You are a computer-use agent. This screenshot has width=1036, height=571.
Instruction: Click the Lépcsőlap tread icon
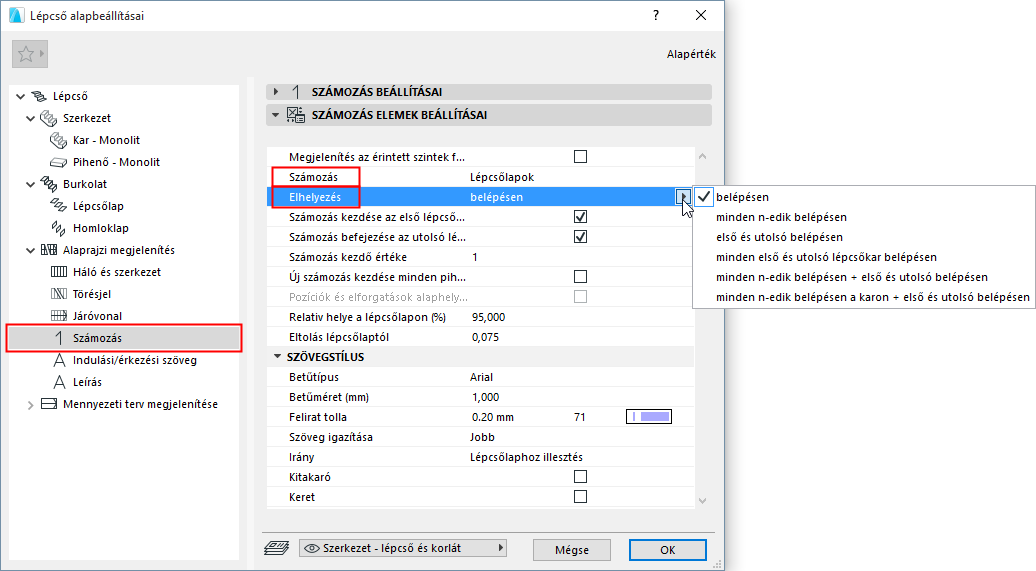click(59, 206)
